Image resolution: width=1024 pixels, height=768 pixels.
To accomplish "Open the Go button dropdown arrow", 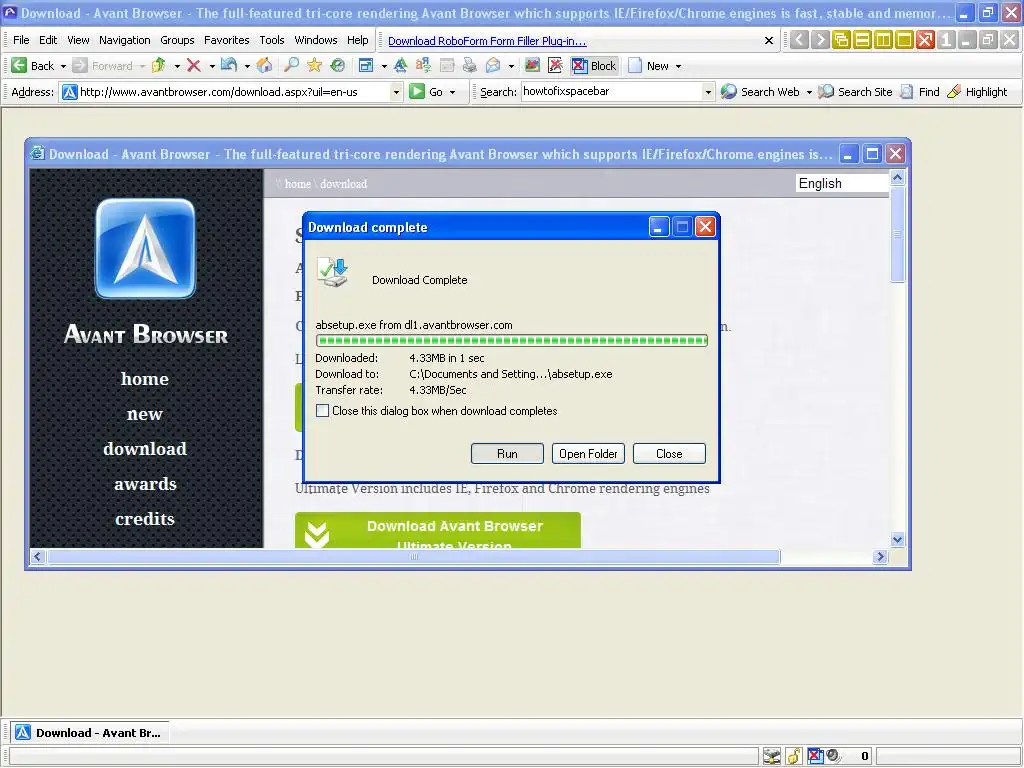I will [452, 92].
